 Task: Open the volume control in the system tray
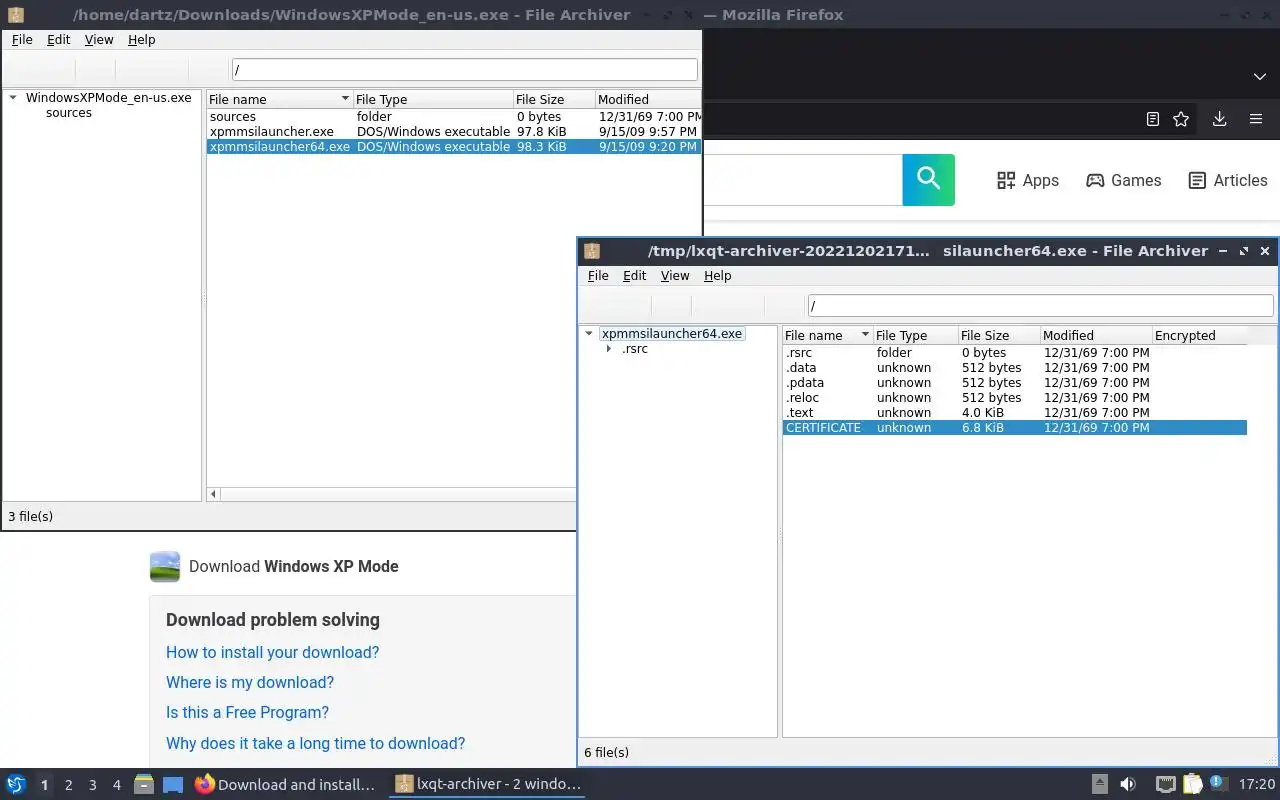click(1128, 784)
